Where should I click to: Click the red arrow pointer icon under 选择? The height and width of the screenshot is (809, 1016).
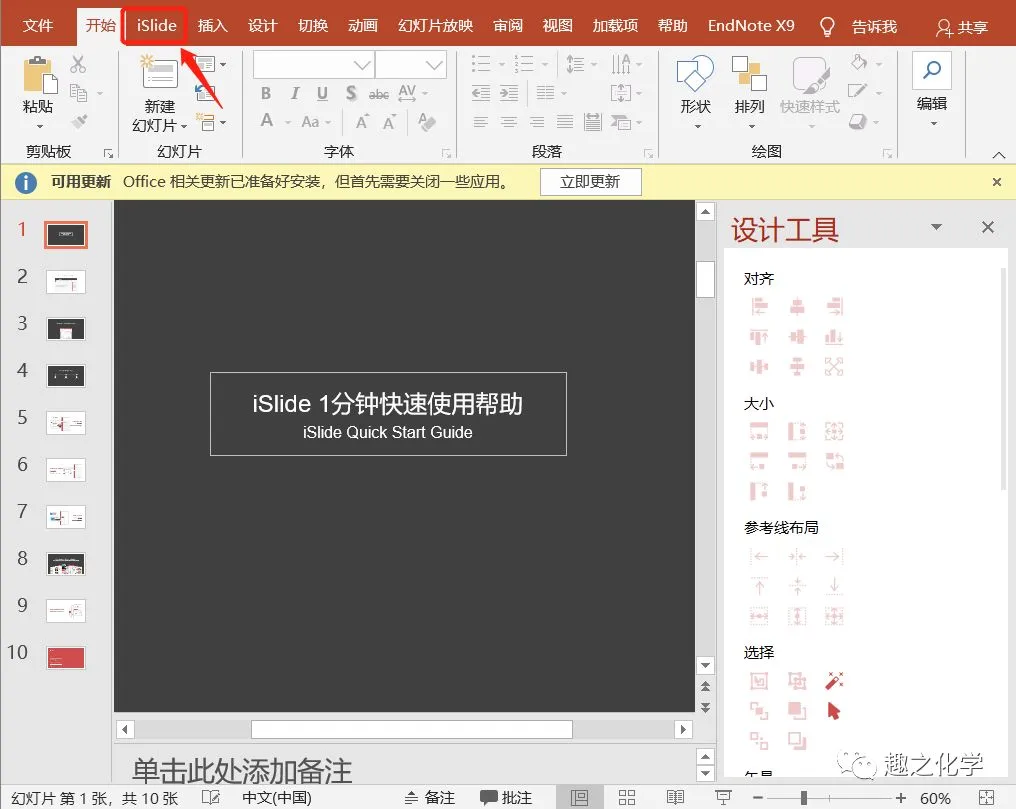click(834, 711)
